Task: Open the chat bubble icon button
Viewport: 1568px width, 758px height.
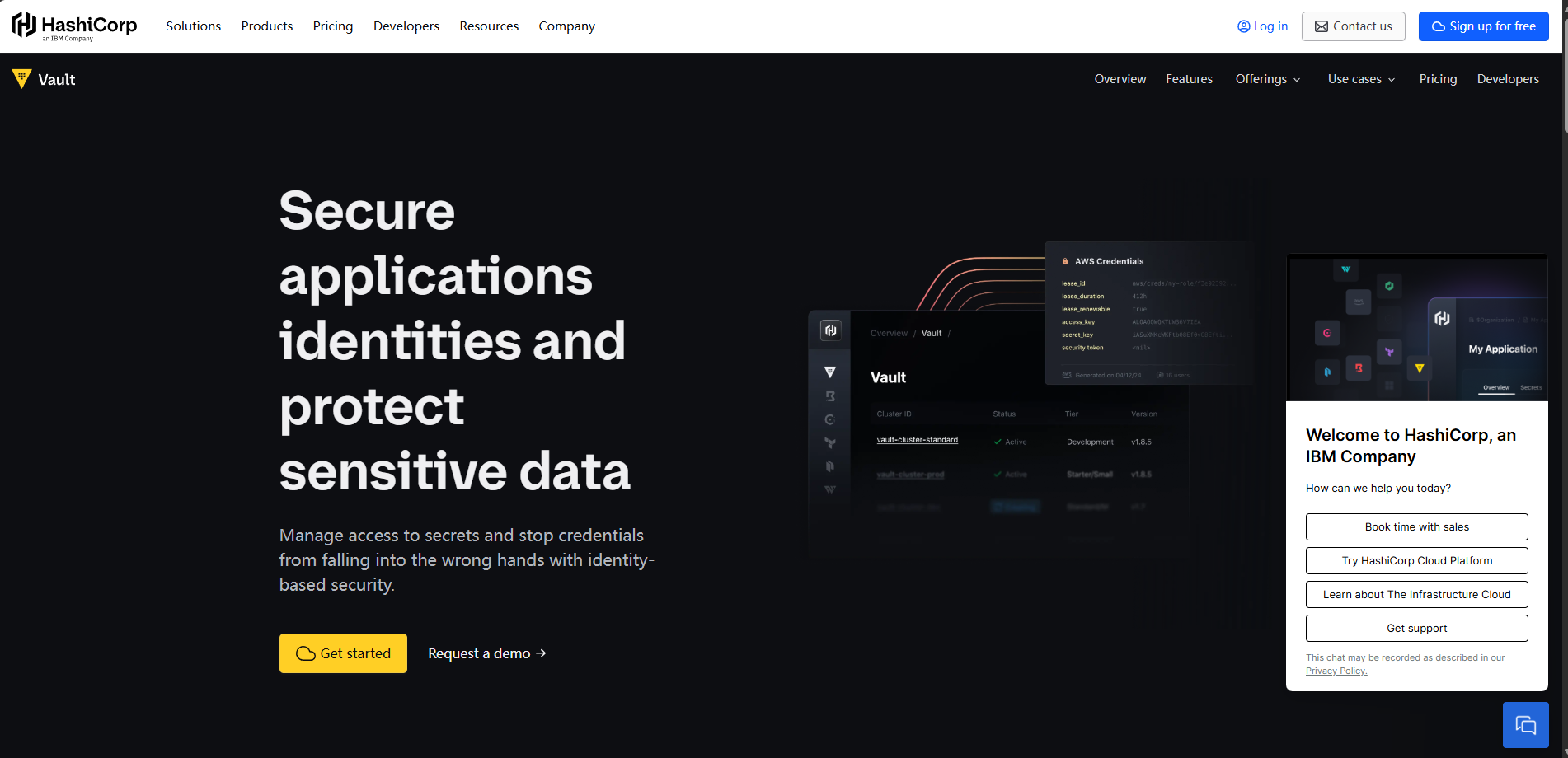Action: click(x=1525, y=725)
